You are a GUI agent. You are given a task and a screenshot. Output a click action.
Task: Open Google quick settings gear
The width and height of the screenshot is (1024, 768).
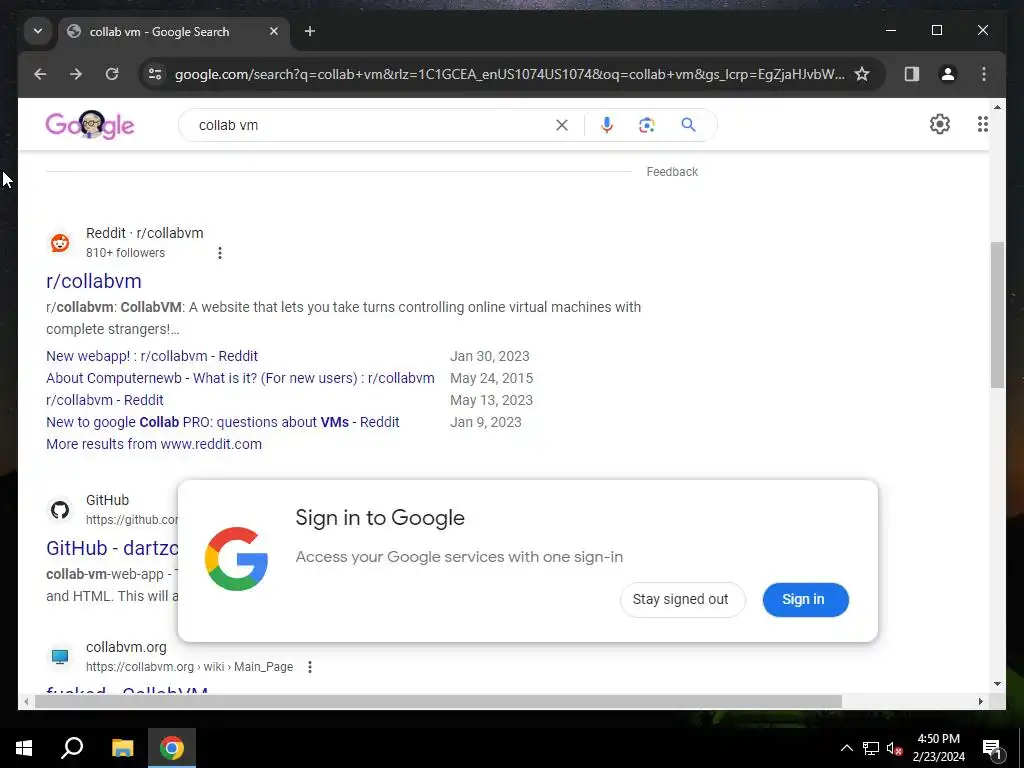click(x=940, y=124)
